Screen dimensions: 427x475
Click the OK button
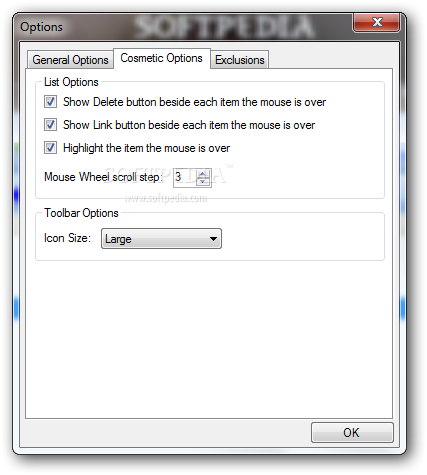(x=352, y=433)
